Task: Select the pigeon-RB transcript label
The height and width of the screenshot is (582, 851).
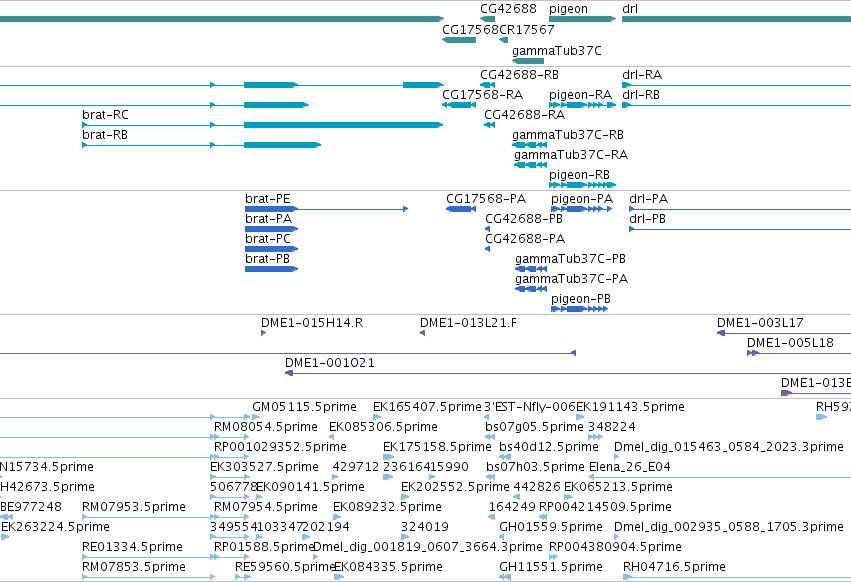Action: [579, 175]
